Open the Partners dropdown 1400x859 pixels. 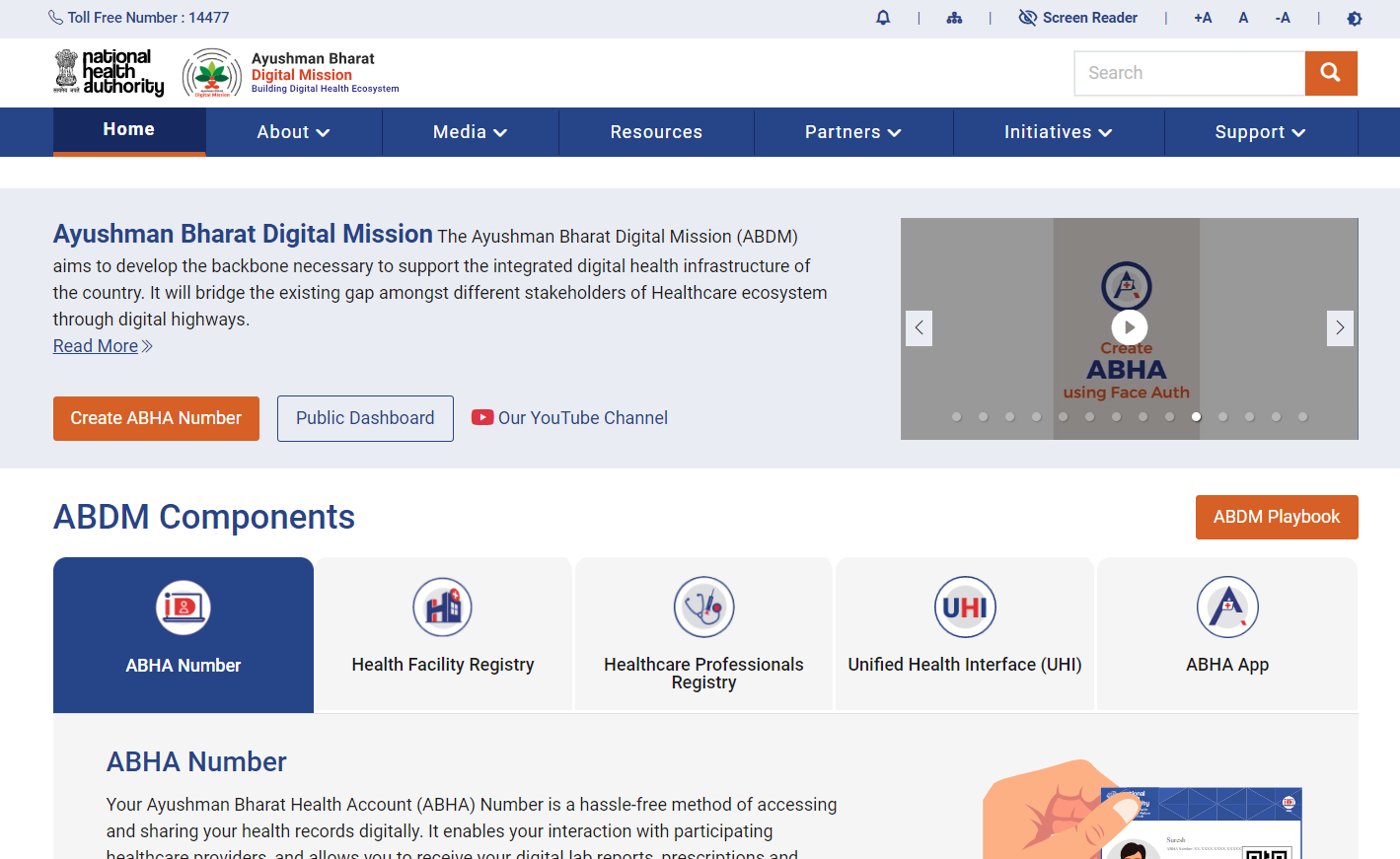point(852,131)
